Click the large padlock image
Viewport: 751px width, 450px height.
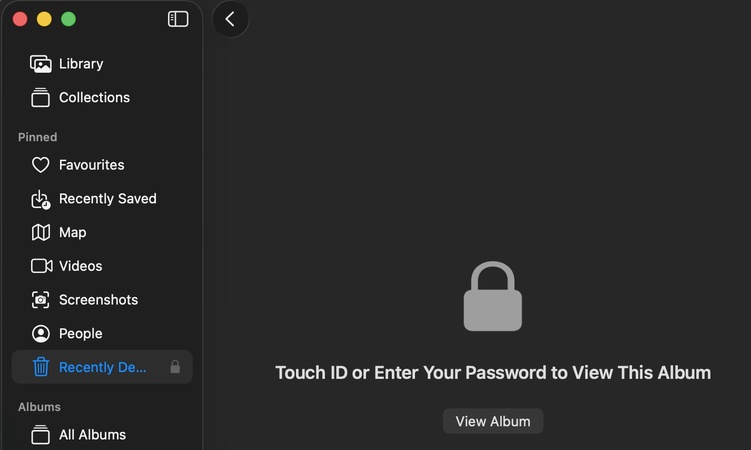pos(493,297)
